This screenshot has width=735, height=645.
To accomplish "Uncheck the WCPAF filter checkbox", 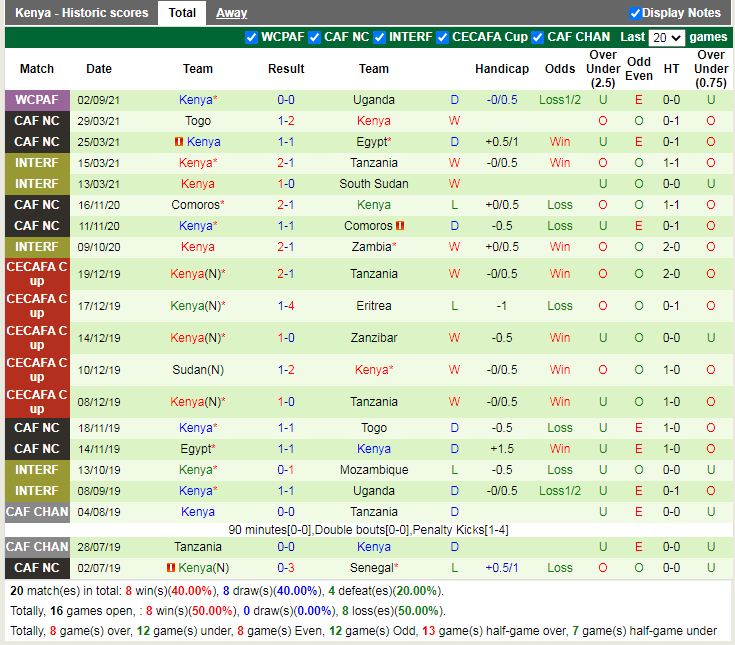I will [251, 37].
